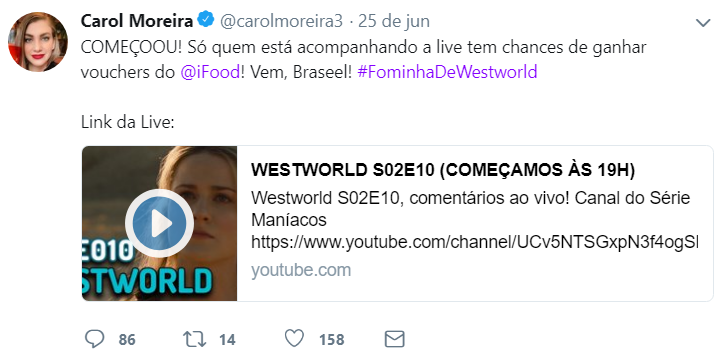
Task: Open the WESTWORLD S02E10 card title
Action: coord(443,170)
